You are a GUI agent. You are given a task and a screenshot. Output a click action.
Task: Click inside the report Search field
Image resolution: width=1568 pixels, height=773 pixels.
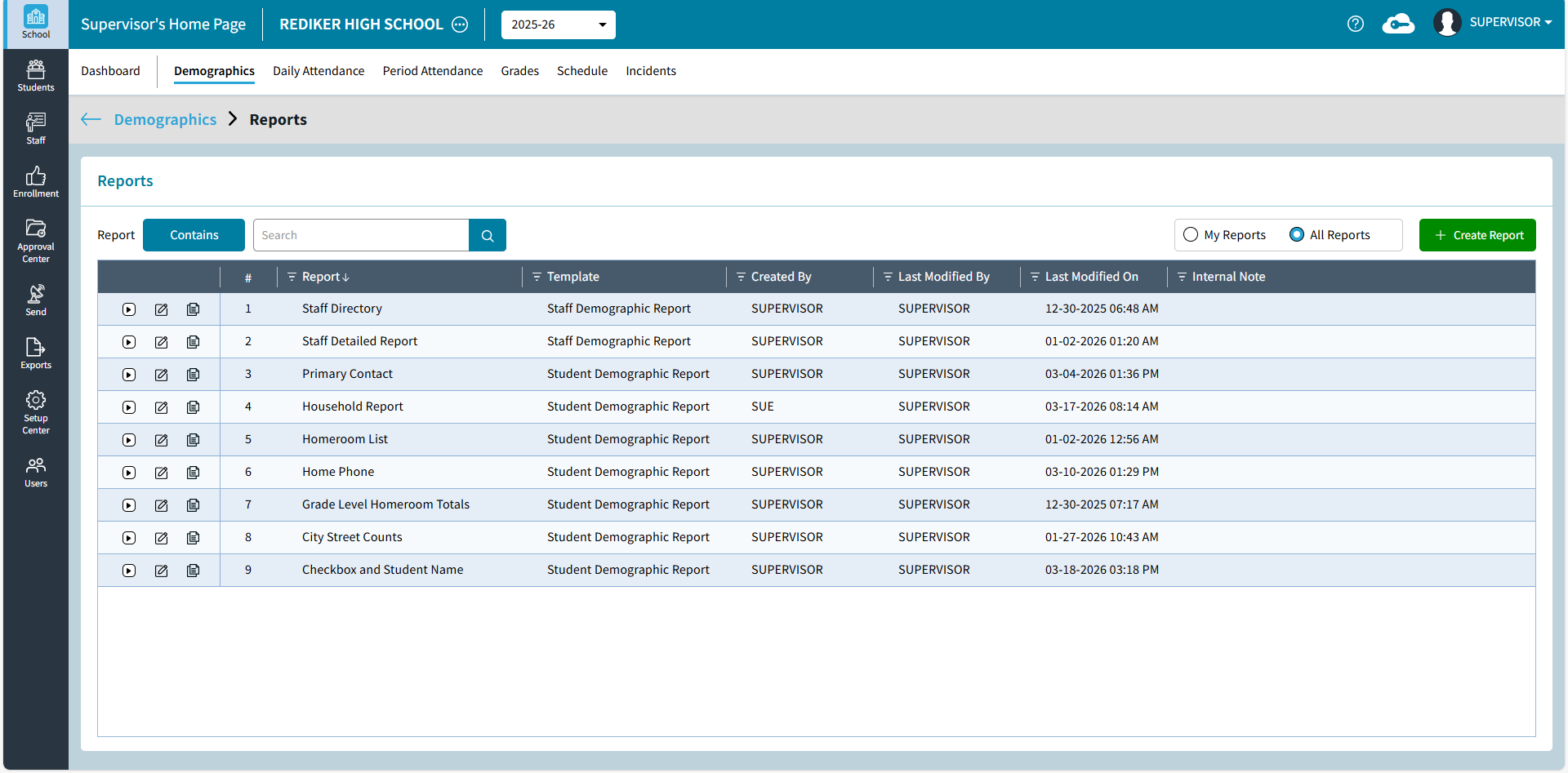[361, 235]
